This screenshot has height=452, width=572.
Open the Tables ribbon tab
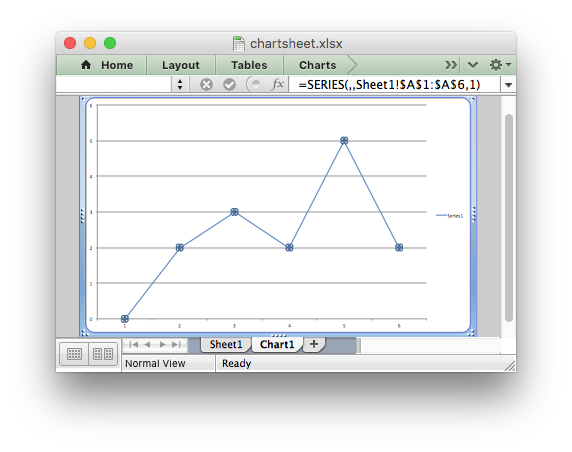tap(249, 65)
